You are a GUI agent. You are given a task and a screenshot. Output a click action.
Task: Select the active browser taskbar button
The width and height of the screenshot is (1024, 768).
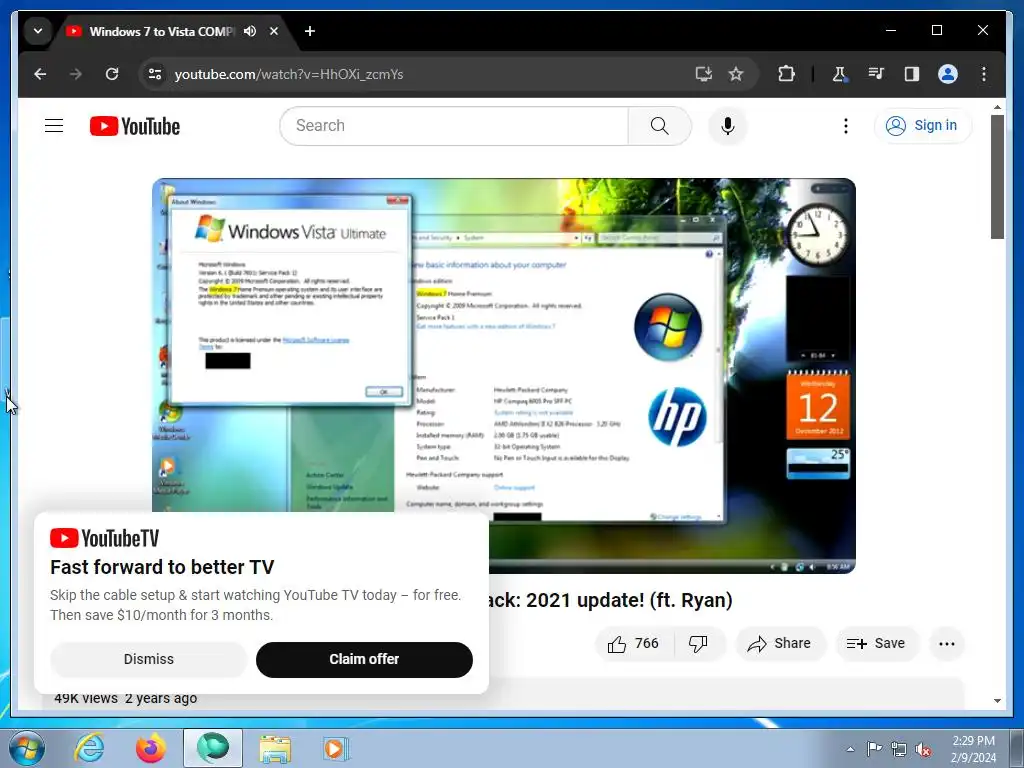(213, 748)
